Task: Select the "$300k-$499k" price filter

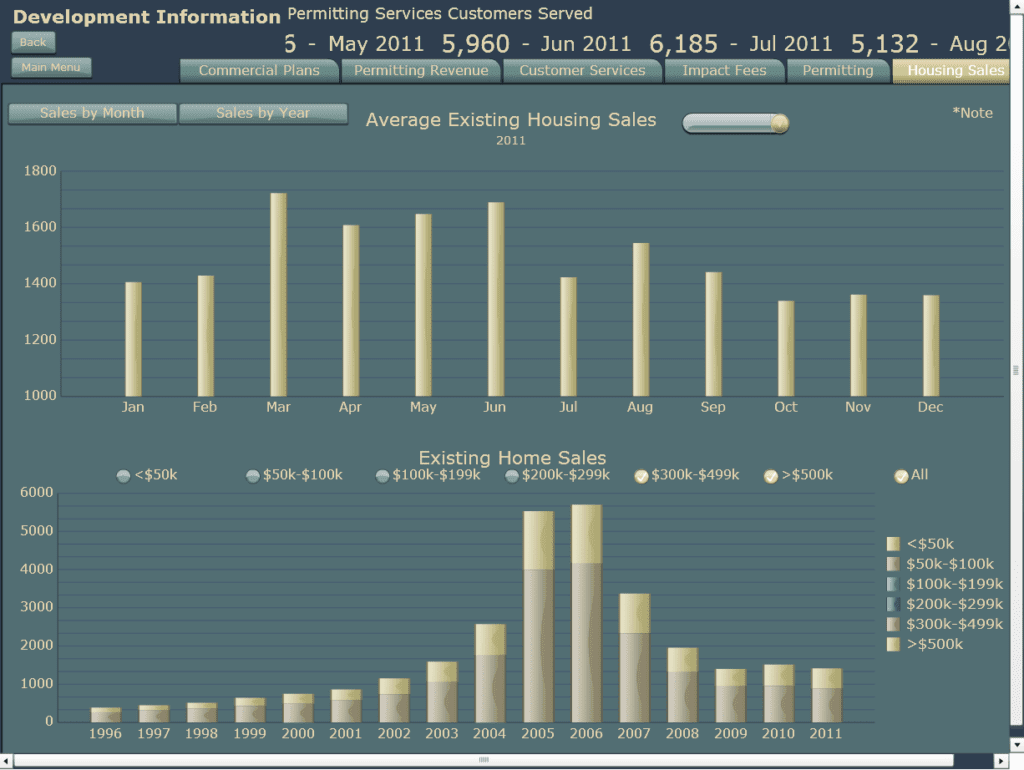Action: (x=640, y=476)
